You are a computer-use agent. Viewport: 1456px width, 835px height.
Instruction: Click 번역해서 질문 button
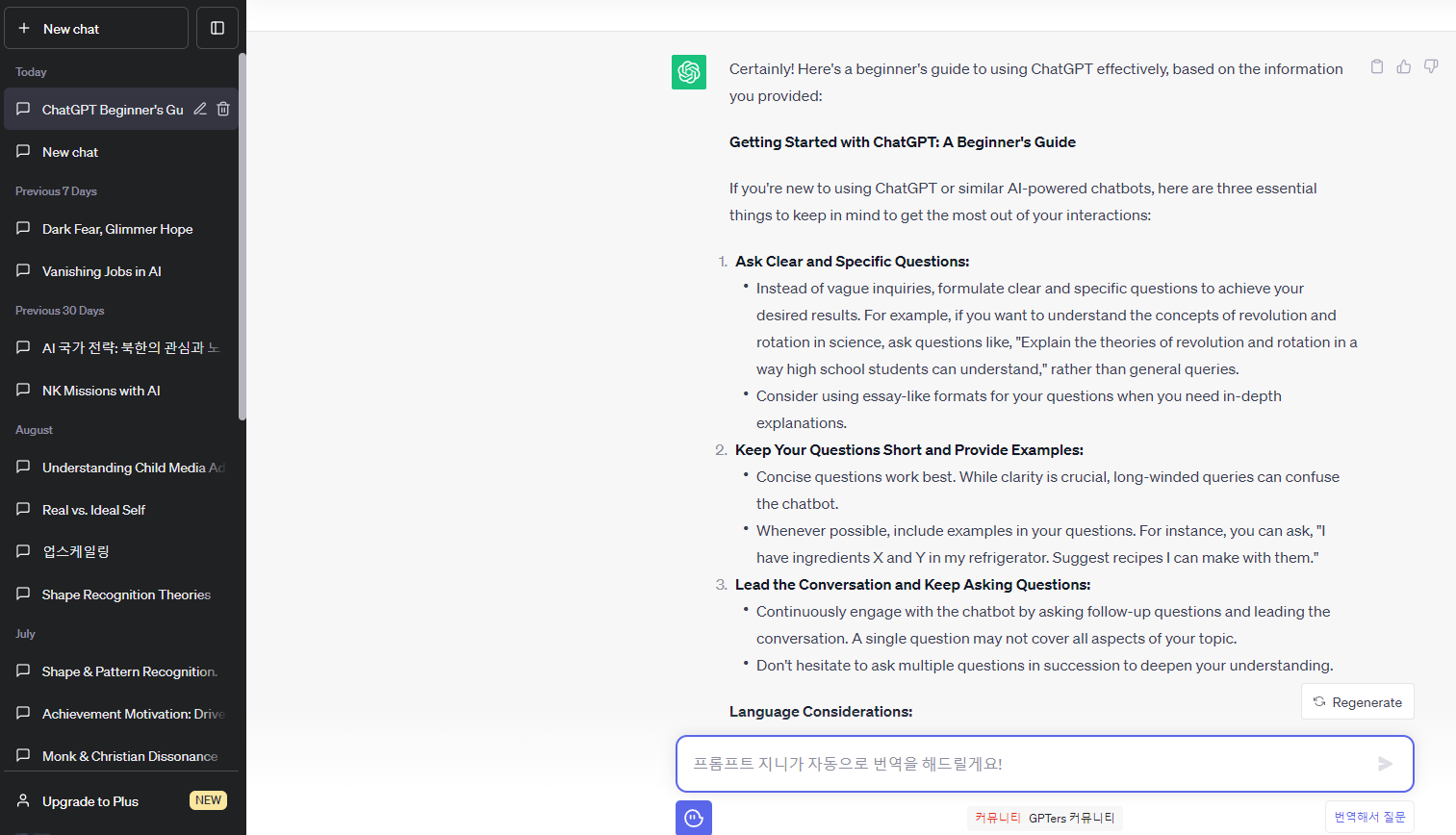click(x=1369, y=817)
